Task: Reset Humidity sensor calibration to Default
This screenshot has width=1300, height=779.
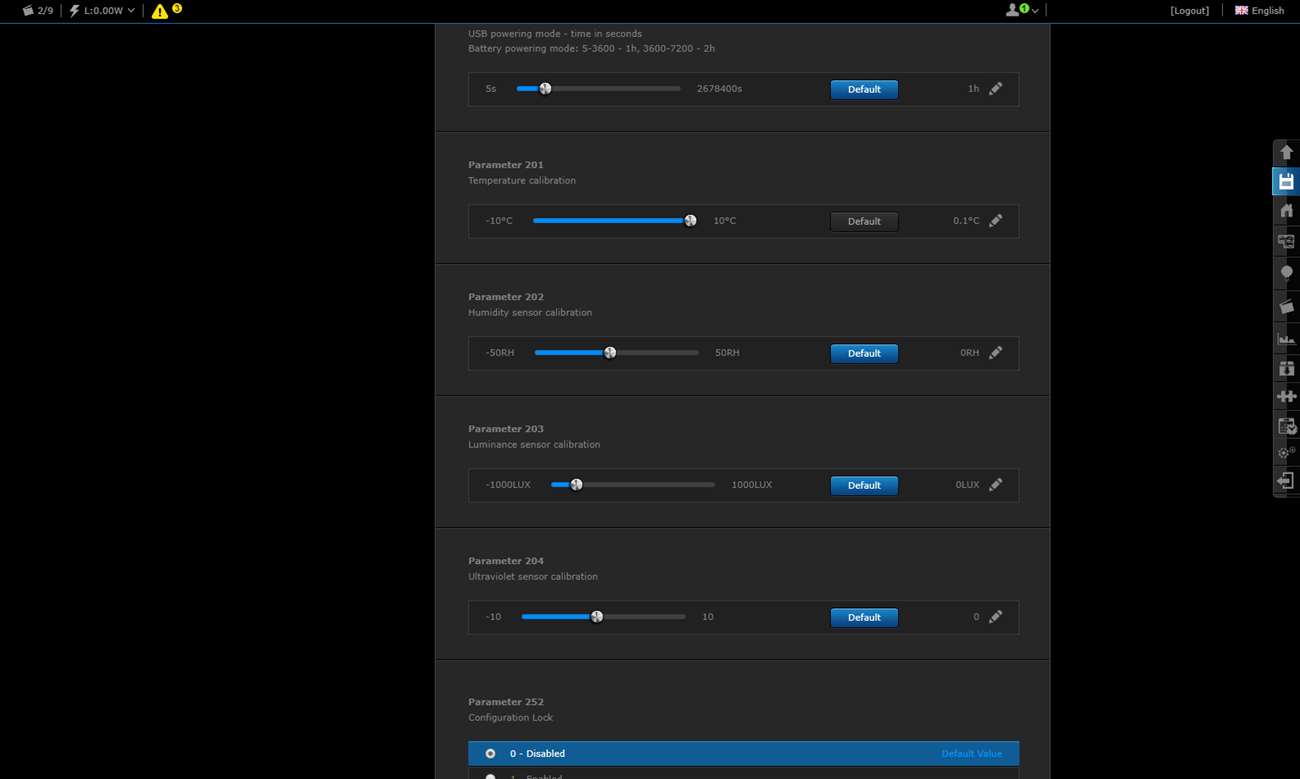Action: (864, 353)
